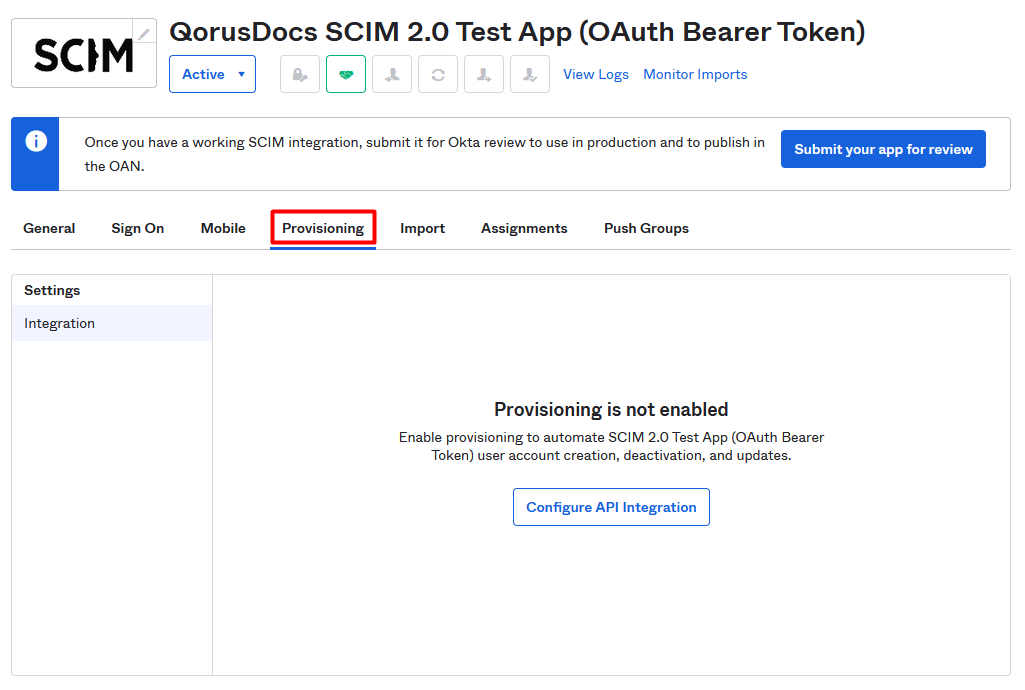
Task: Click the banner text about Okta review
Action: click(x=425, y=154)
